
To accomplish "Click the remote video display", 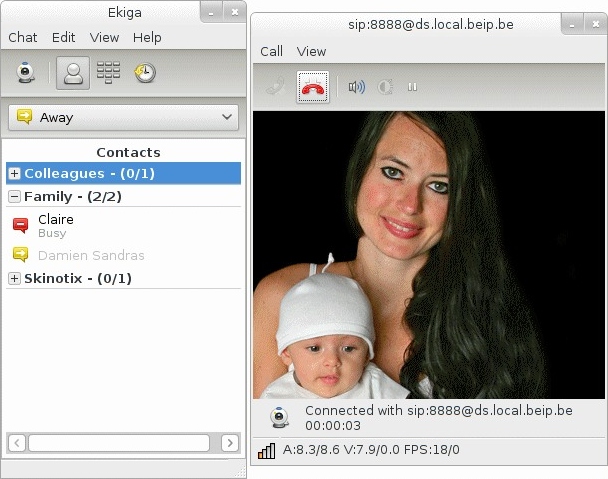I will [429, 255].
